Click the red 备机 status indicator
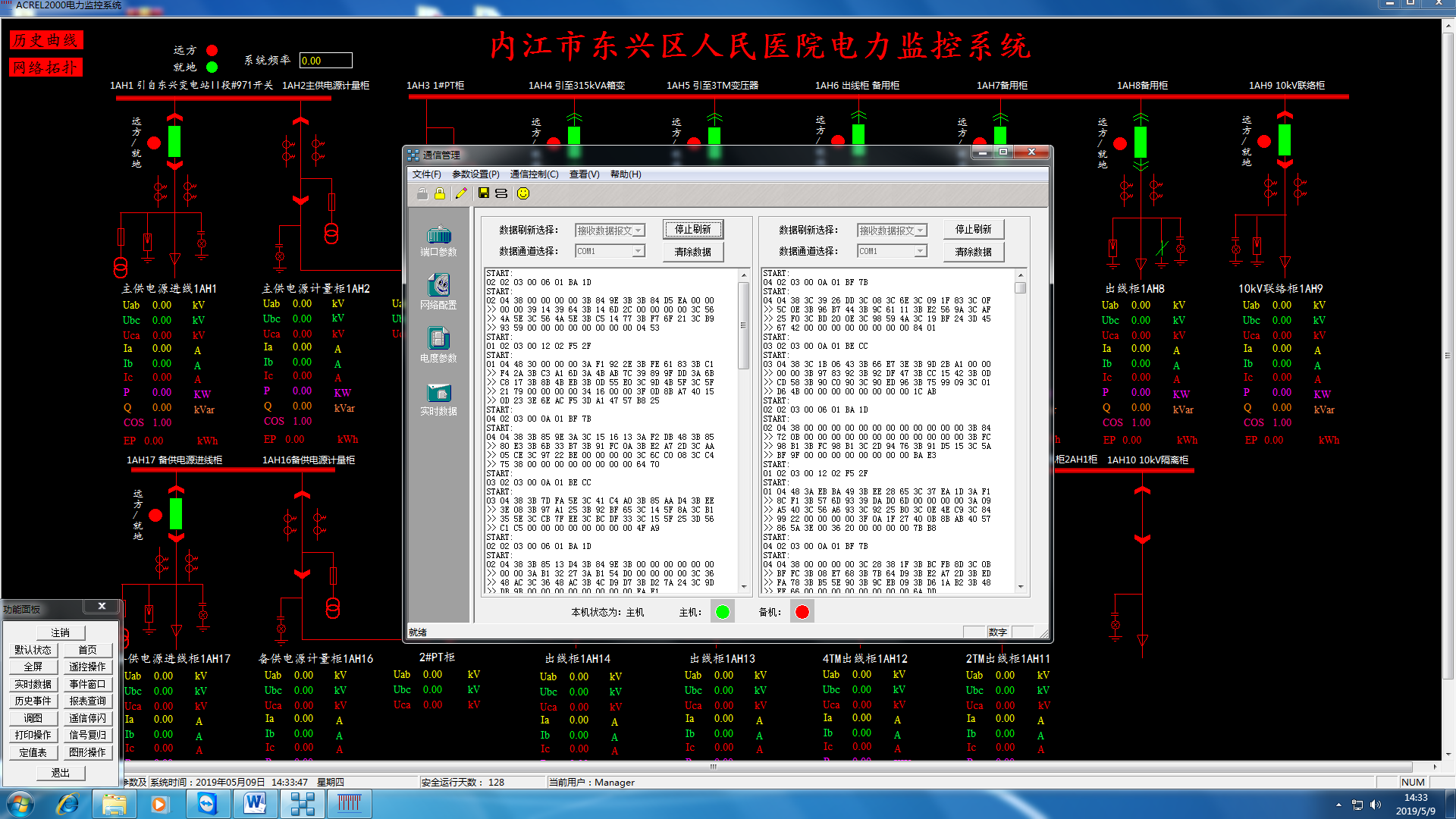1456x819 pixels. tap(802, 612)
